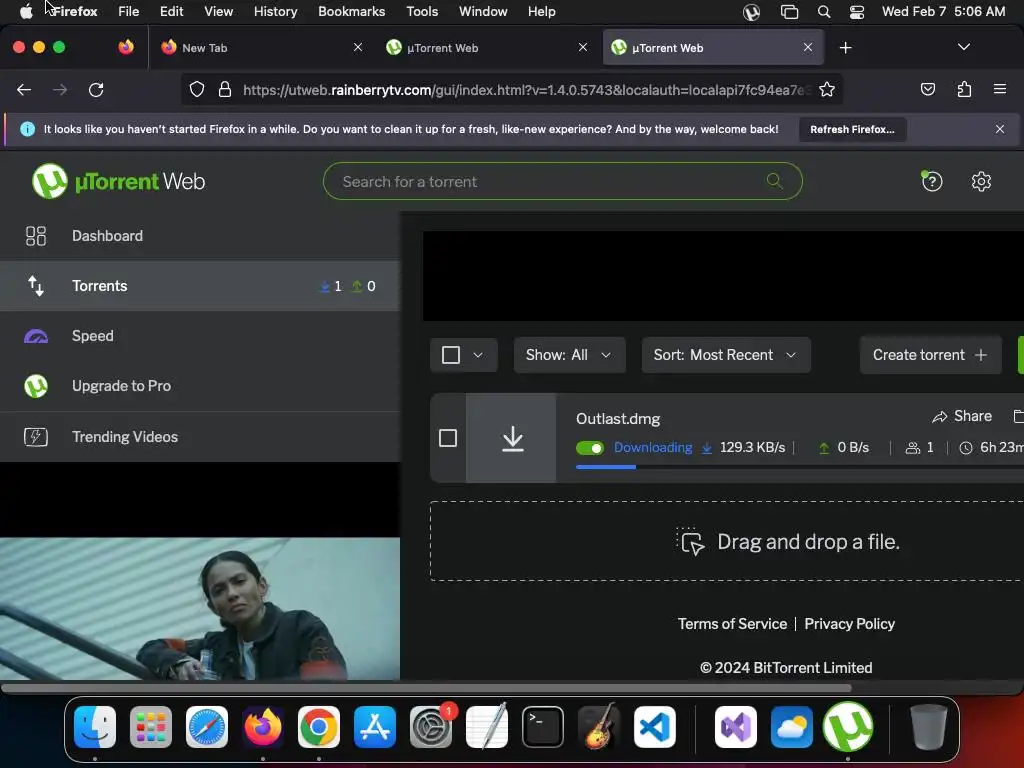This screenshot has height=768, width=1024.
Task: Open Visual Studio Code from the Dock
Action: pos(654,727)
